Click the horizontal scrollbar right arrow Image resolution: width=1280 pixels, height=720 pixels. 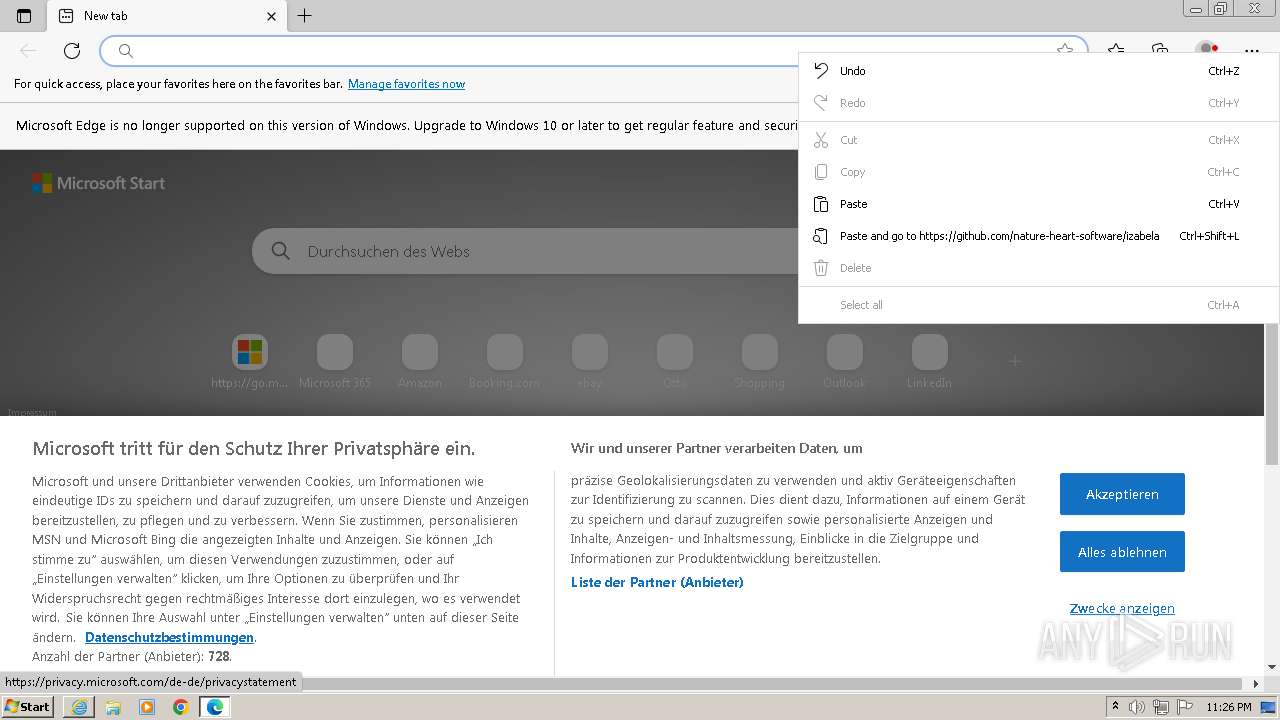pos(1257,684)
